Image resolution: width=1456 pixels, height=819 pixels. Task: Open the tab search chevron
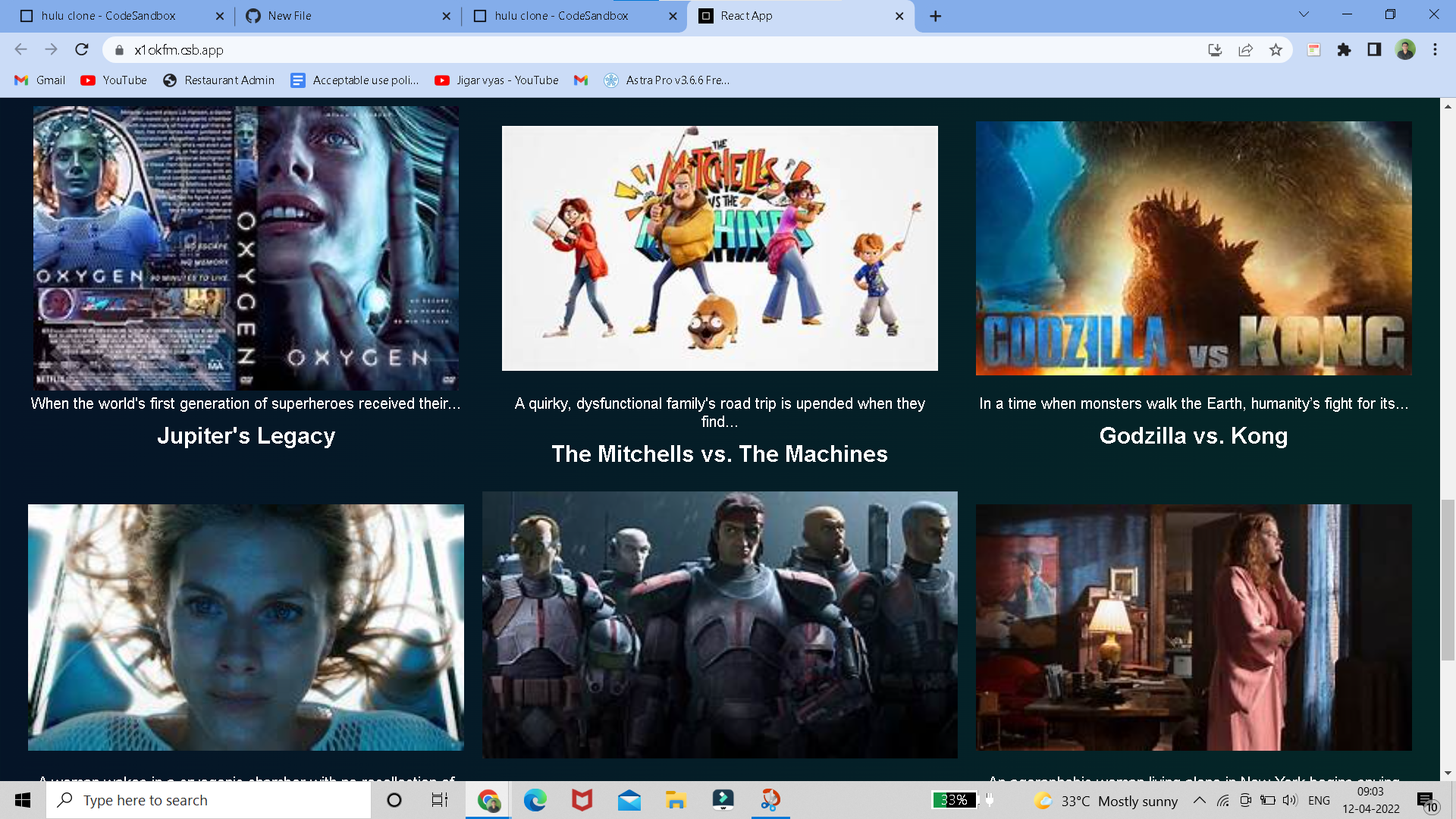(1303, 14)
